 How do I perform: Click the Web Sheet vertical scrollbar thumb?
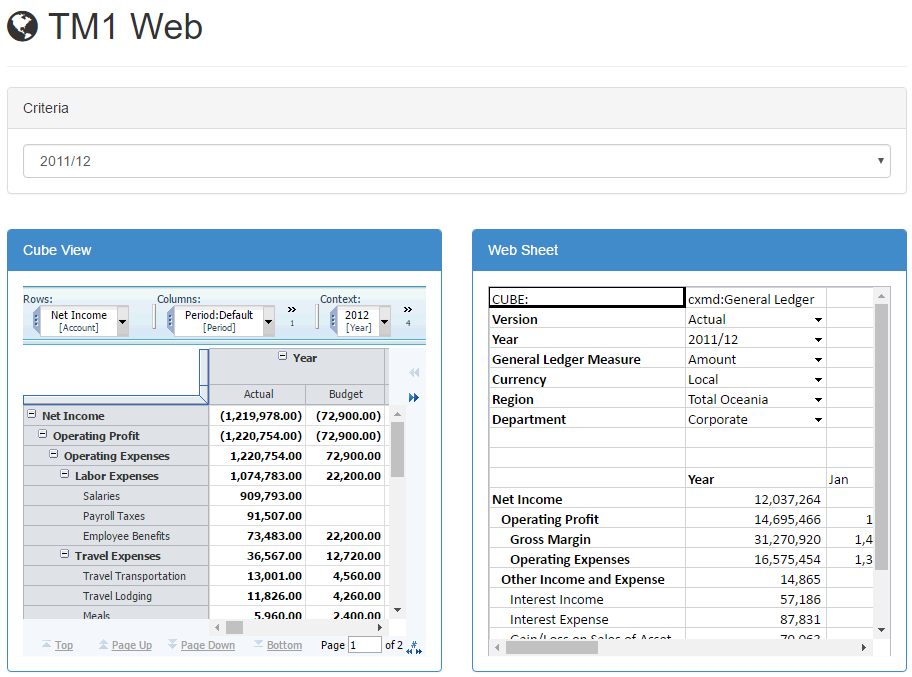coord(881,436)
